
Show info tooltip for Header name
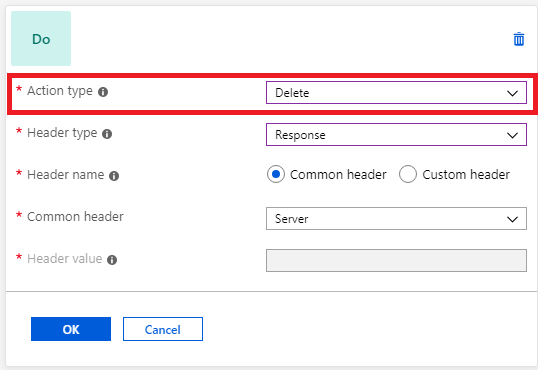pos(114,176)
